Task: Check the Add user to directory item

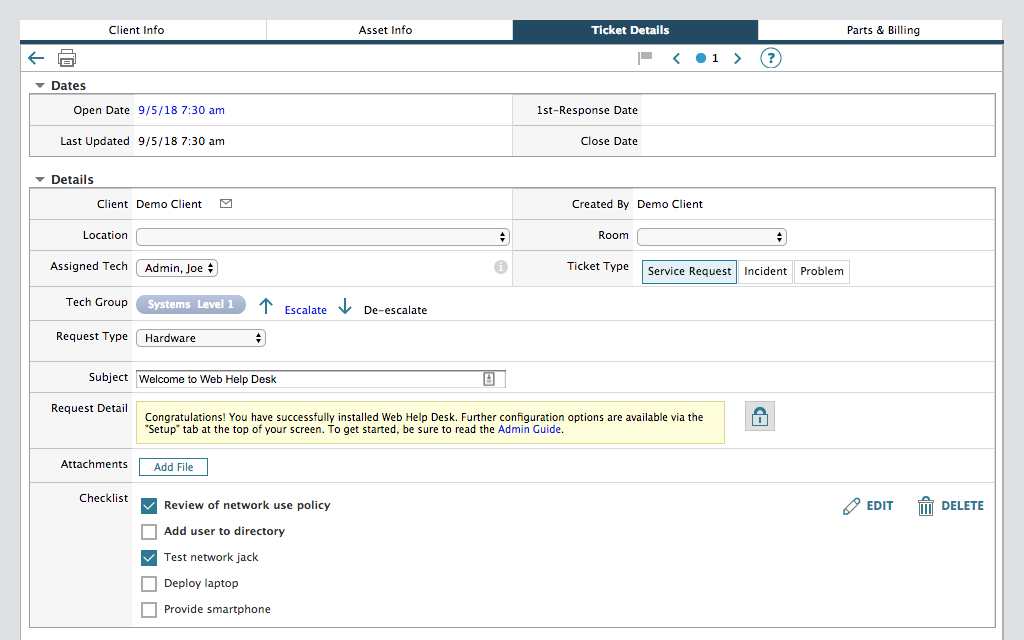Action: pyautogui.click(x=149, y=531)
